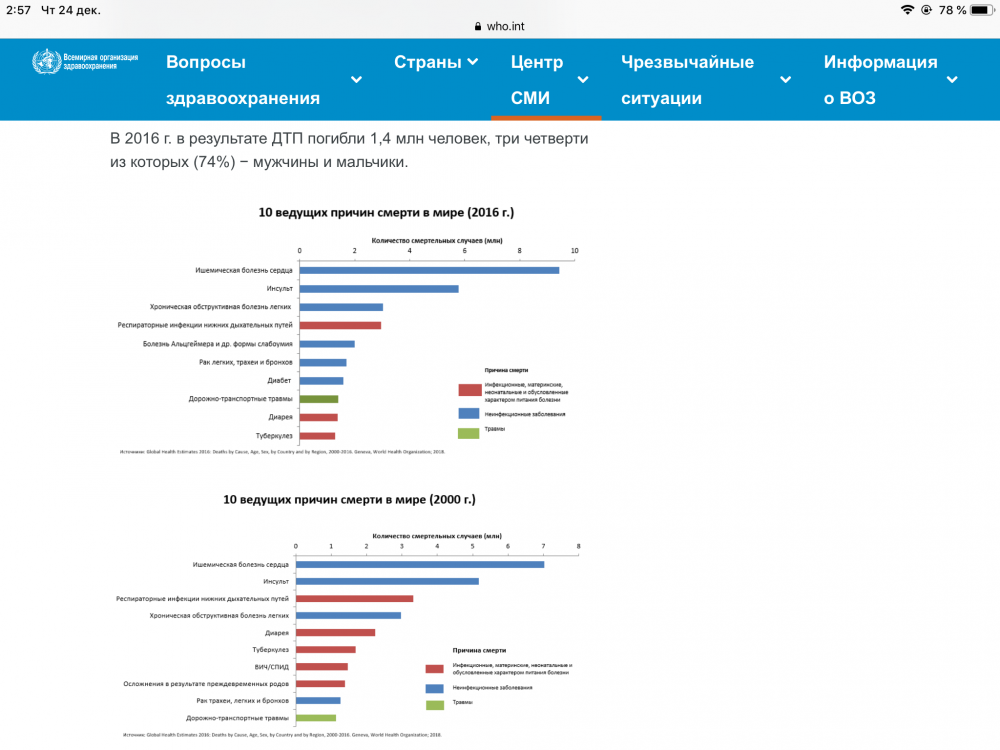Tap the Wi-Fi icon in status bar
This screenshot has height=750, width=1000.
pyautogui.click(x=907, y=10)
